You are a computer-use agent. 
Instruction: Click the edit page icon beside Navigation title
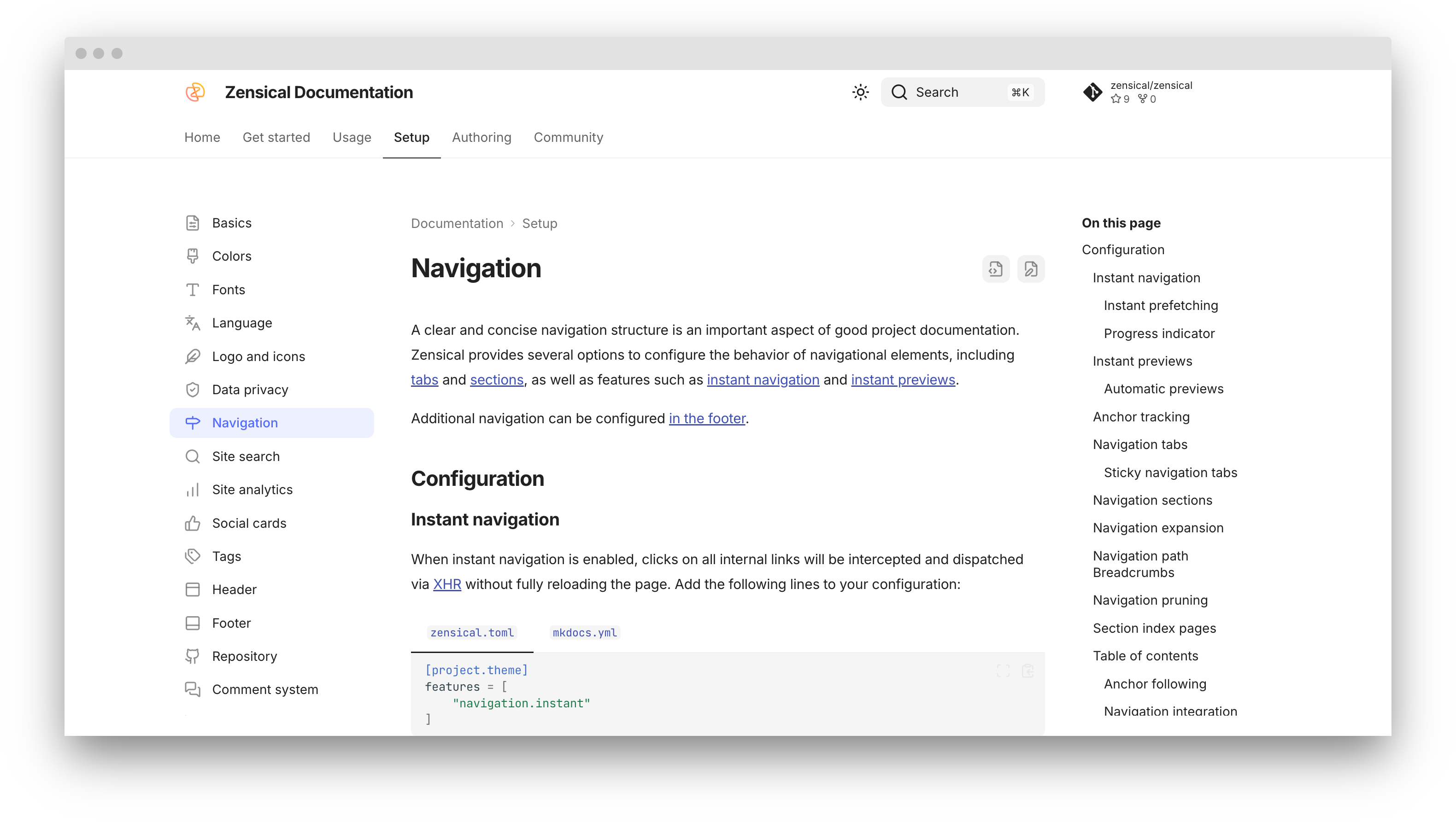click(x=1030, y=269)
